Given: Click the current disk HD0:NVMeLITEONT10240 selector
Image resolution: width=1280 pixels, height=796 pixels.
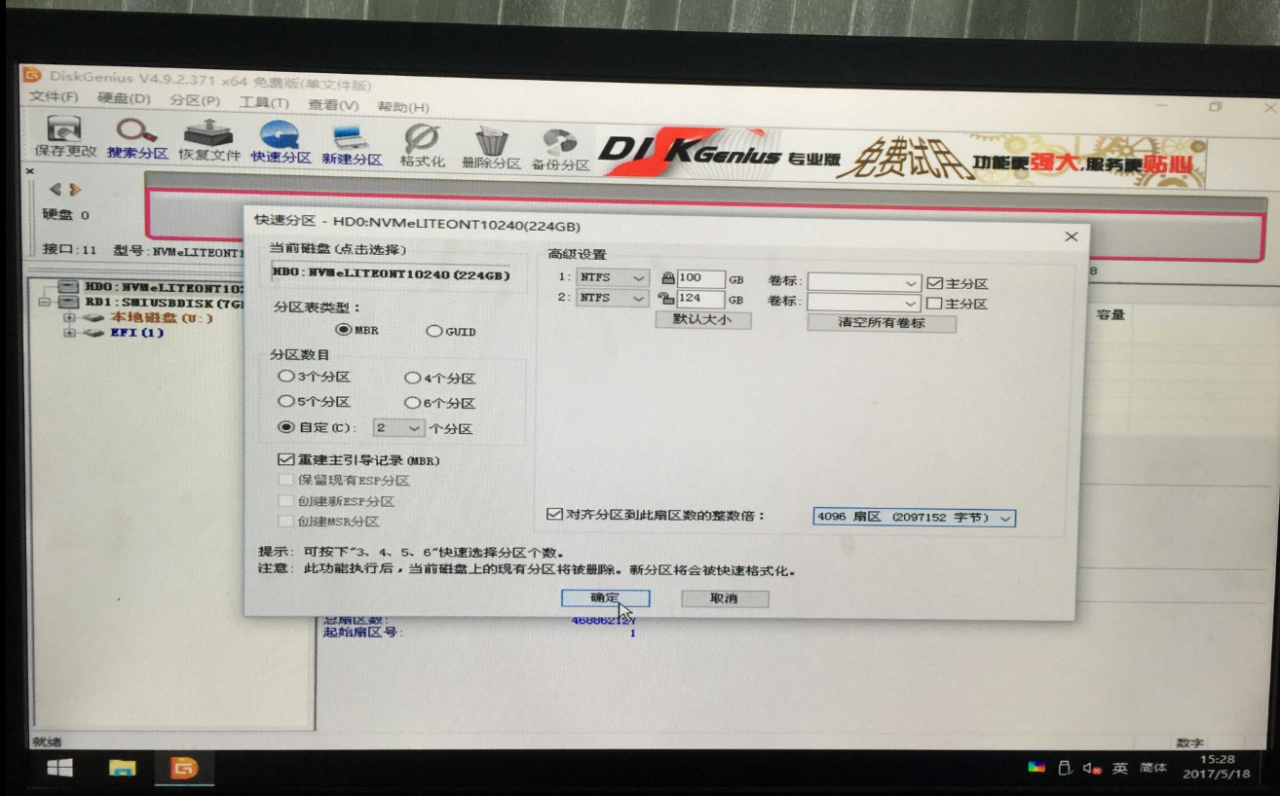Looking at the screenshot, I should tap(391, 274).
